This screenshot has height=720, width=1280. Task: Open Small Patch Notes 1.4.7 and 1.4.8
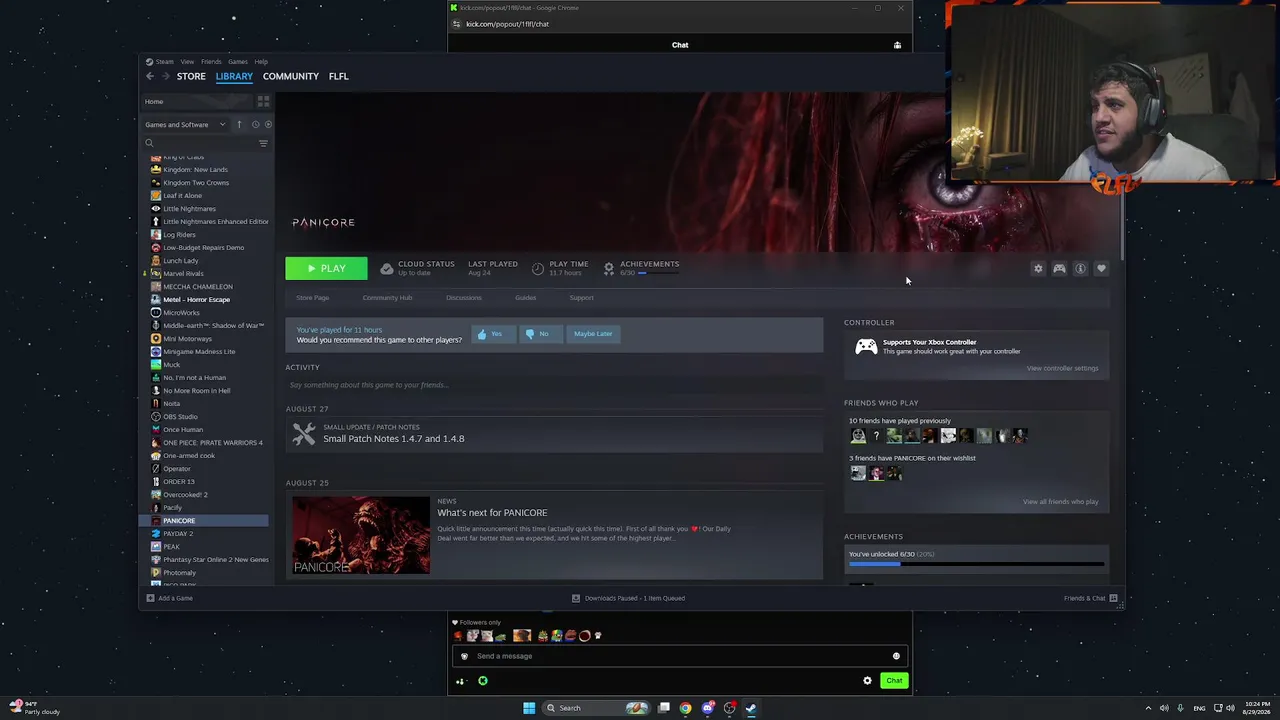click(393, 439)
